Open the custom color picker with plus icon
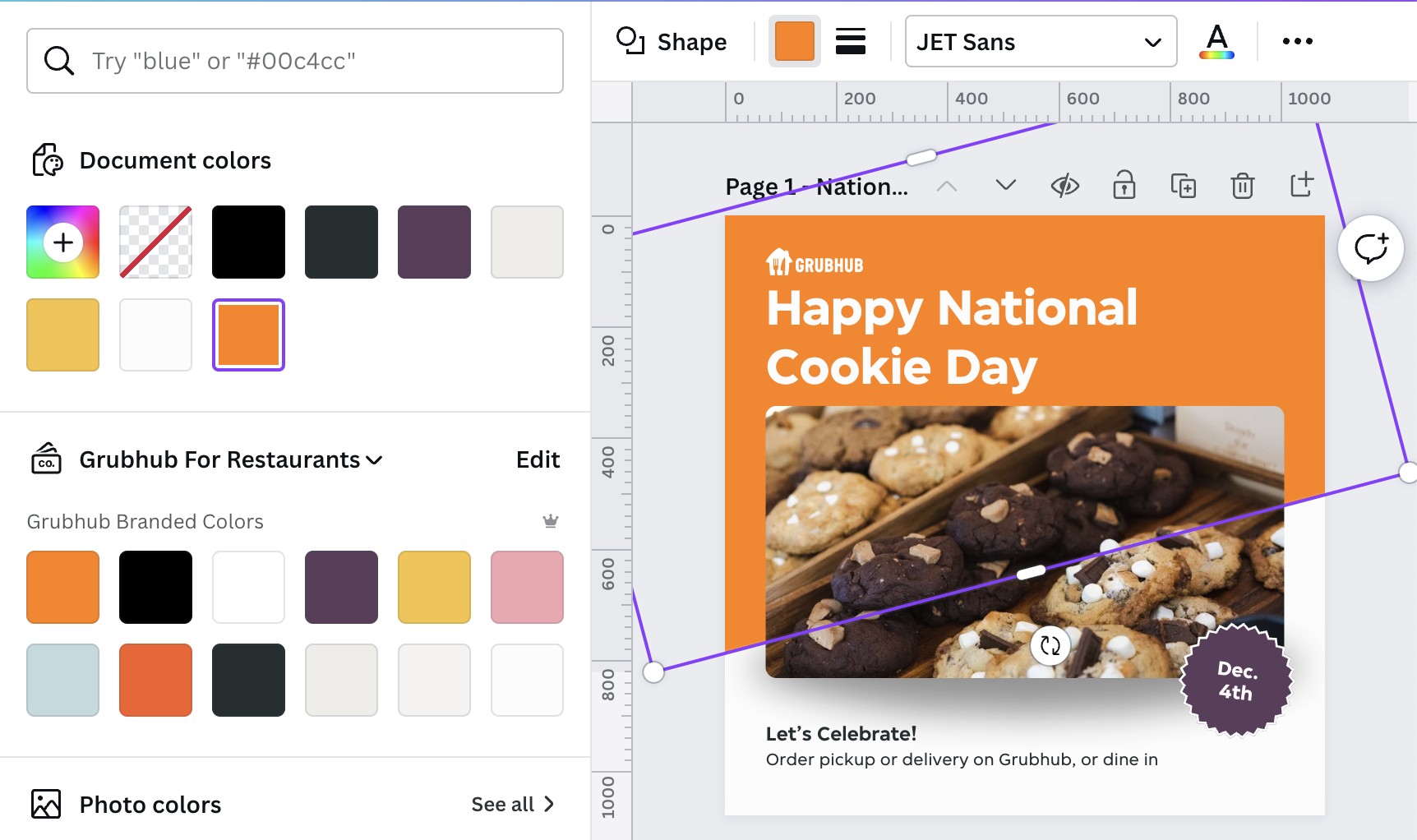This screenshot has width=1417, height=840. (x=62, y=242)
